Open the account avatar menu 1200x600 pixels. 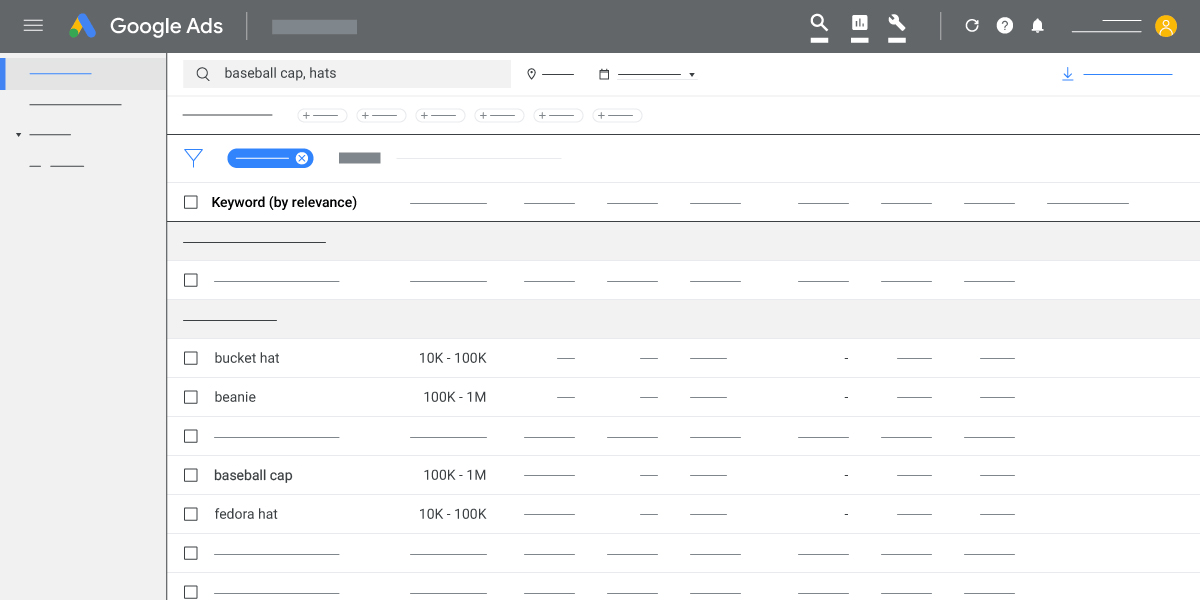(x=1166, y=26)
